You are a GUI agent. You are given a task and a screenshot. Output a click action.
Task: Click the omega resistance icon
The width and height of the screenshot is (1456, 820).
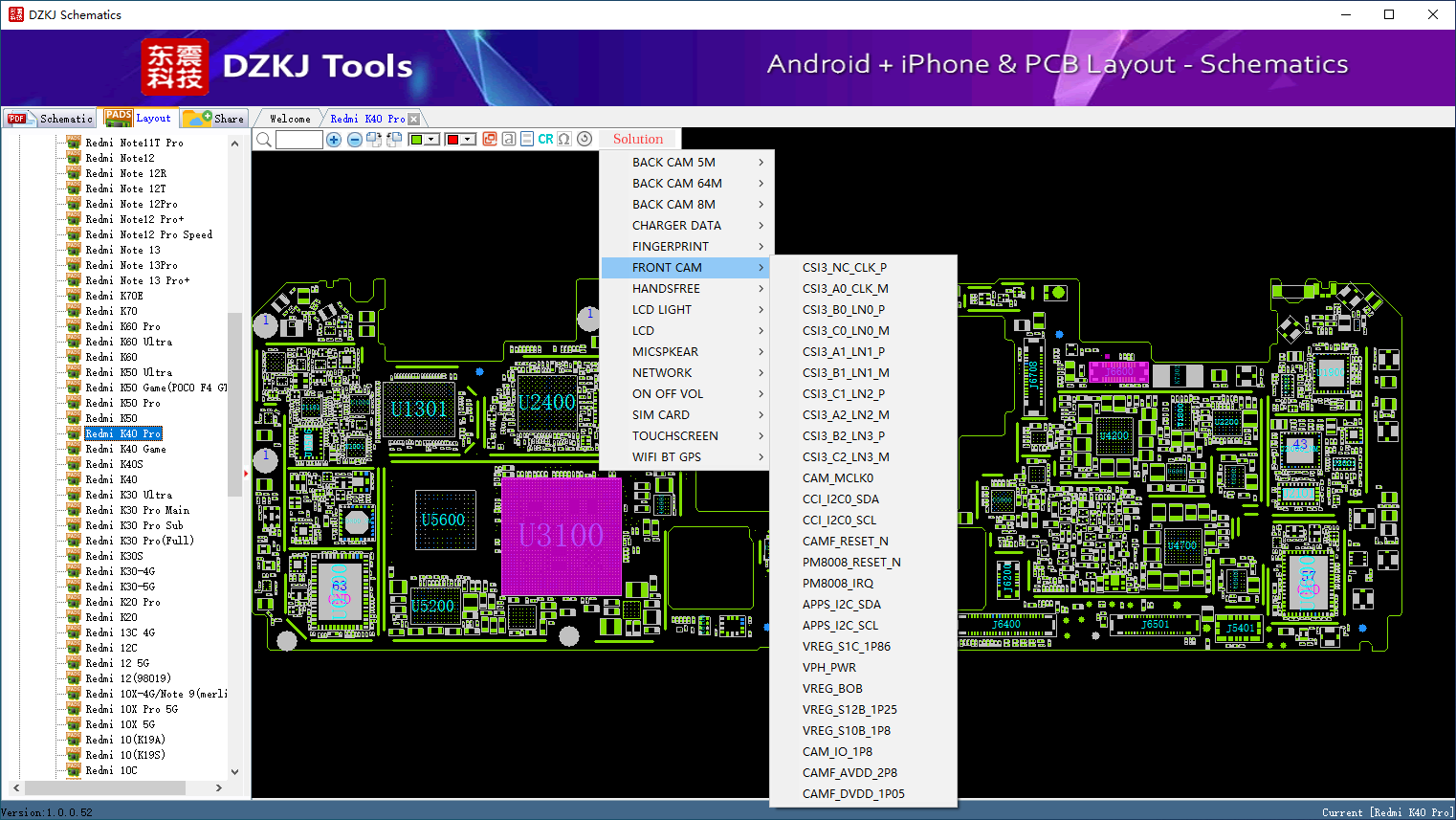pyautogui.click(x=564, y=140)
